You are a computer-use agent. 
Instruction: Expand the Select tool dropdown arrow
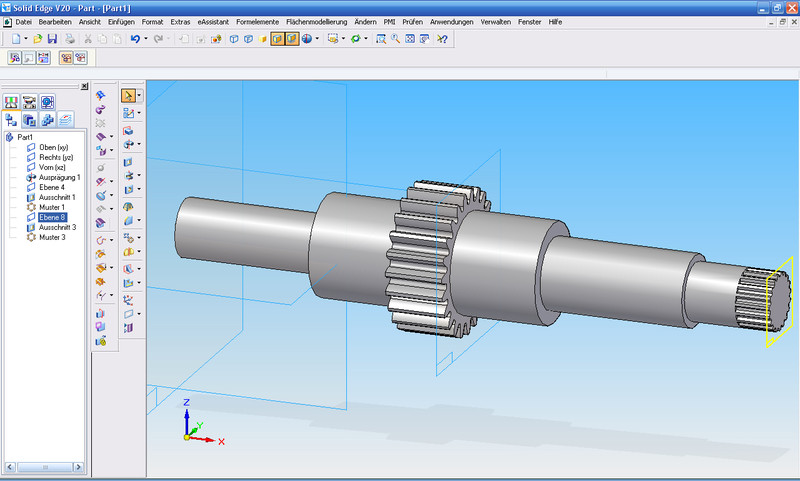click(139, 96)
